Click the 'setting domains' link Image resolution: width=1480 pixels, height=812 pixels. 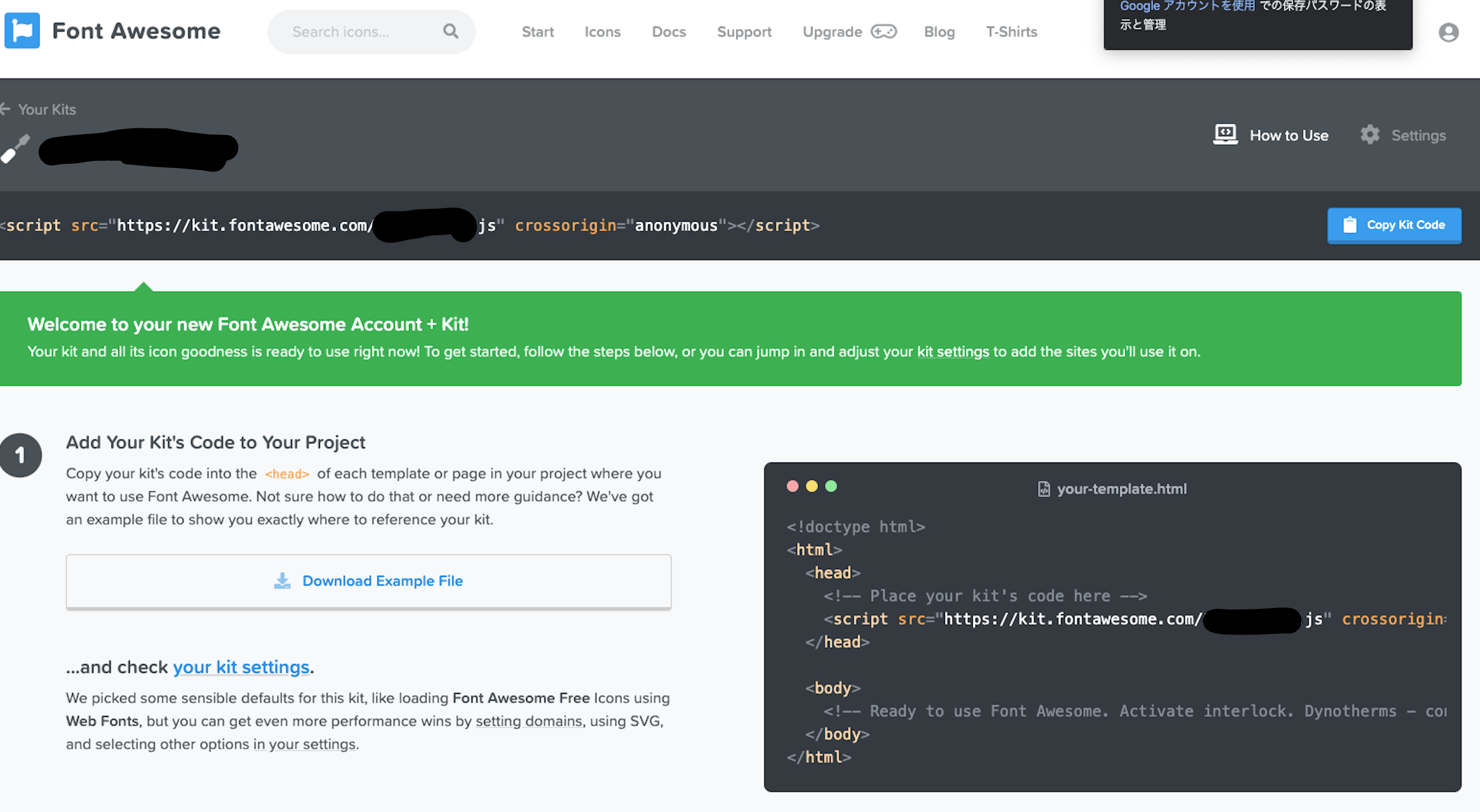coord(528,721)
